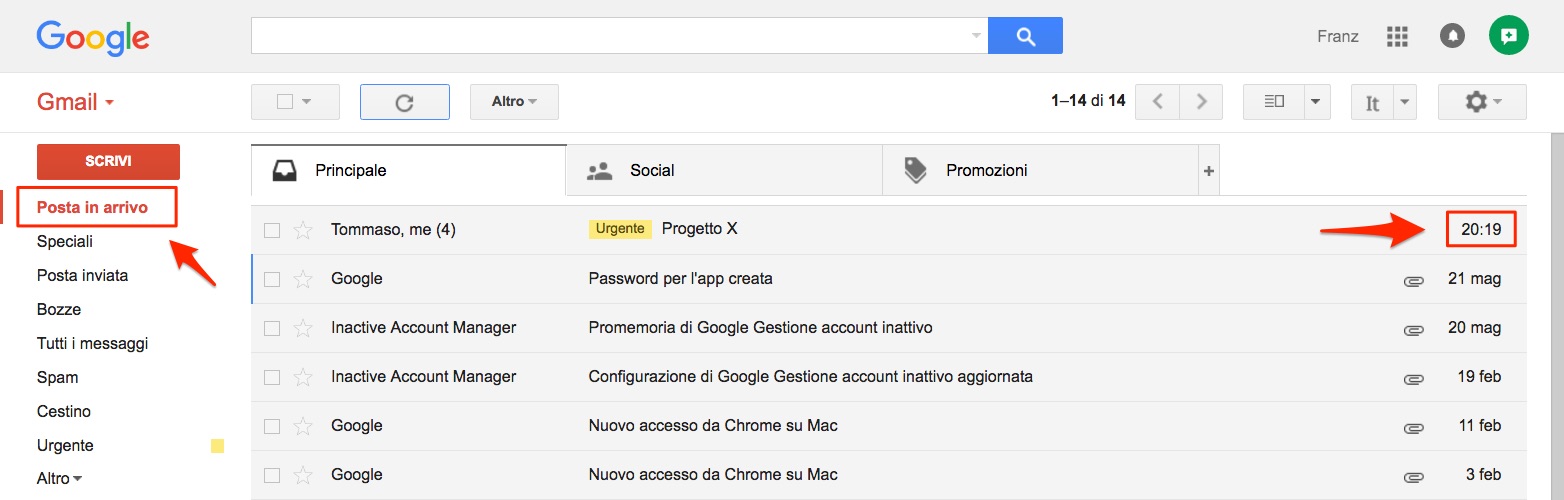Click the Franz profile name
1564x500 pixels.
1338,37
